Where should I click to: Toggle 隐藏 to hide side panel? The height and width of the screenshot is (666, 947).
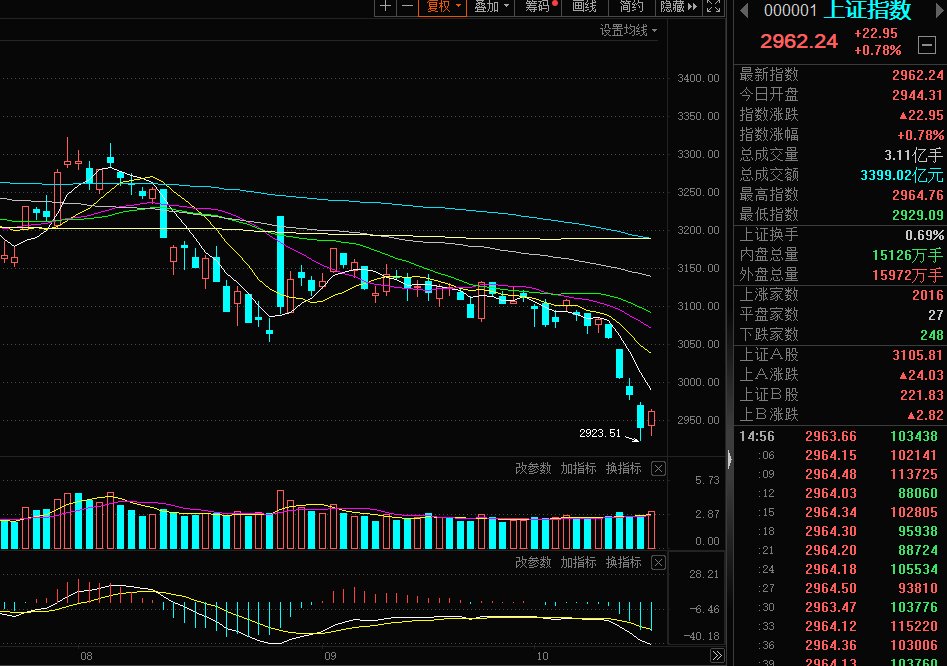click(x=678, y=7)
